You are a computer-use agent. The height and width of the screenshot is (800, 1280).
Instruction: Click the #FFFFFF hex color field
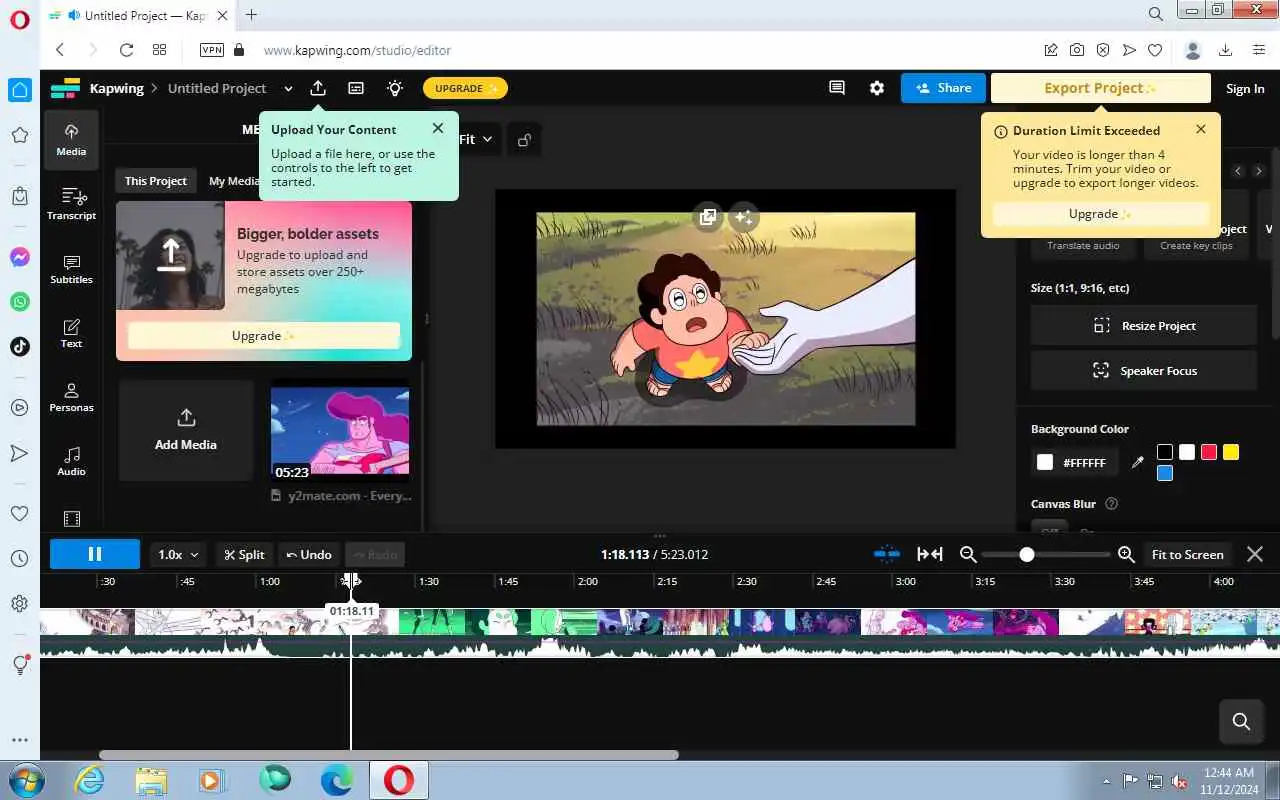pos(1084,462)
